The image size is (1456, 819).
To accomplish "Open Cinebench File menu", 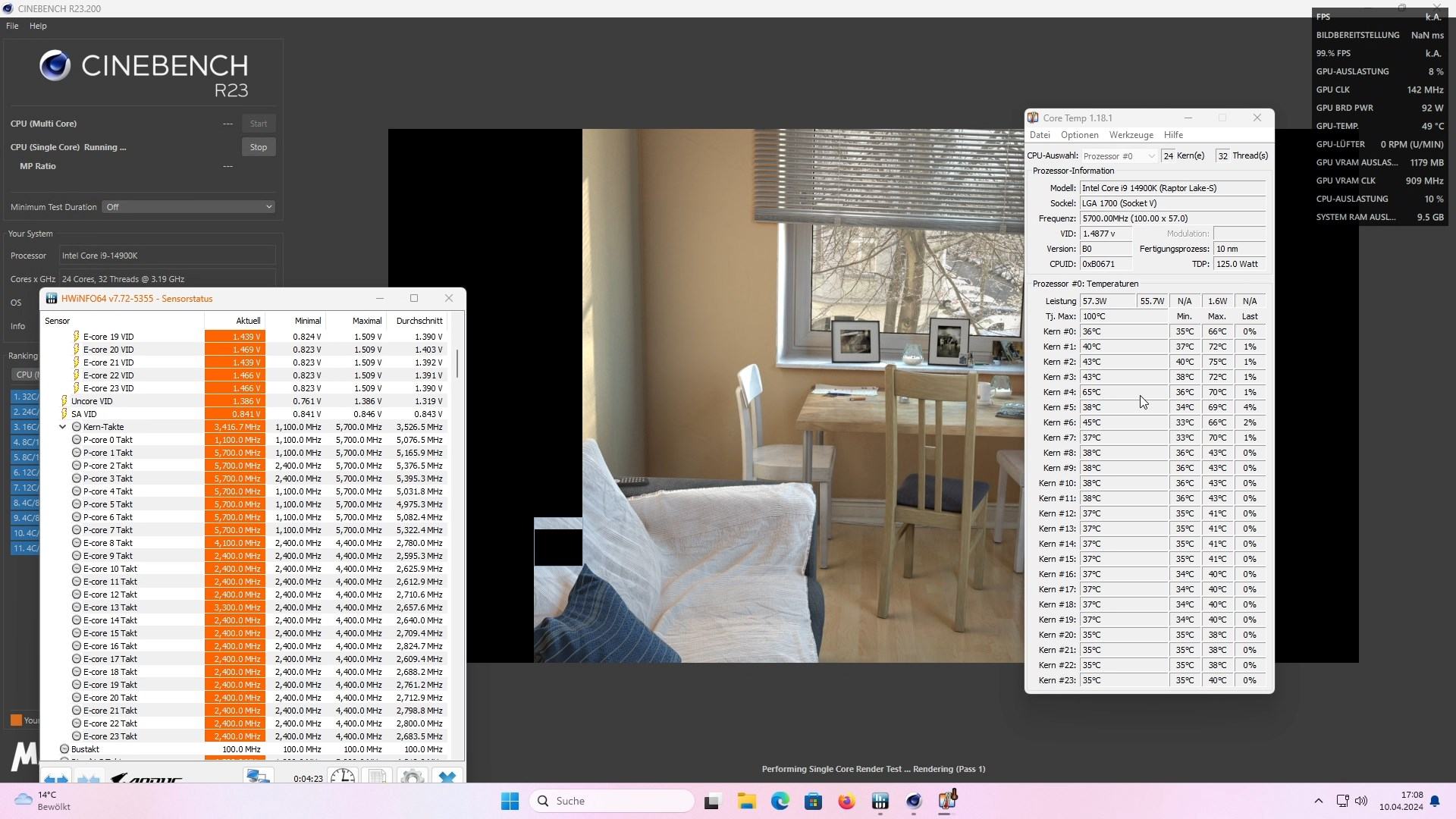I will [x=12, y=26].
